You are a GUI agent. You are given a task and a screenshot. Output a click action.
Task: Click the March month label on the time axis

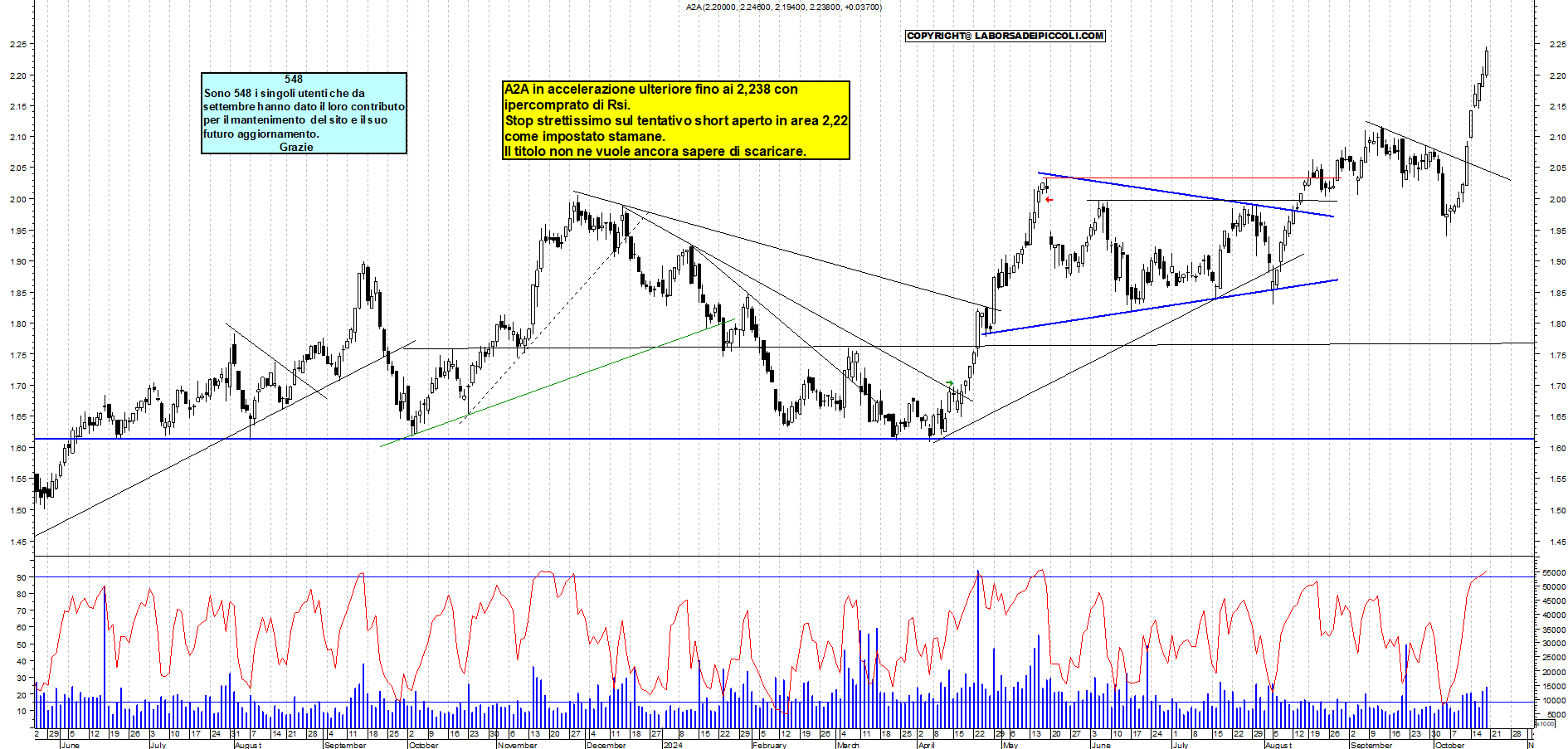click(x=848, y=745)
